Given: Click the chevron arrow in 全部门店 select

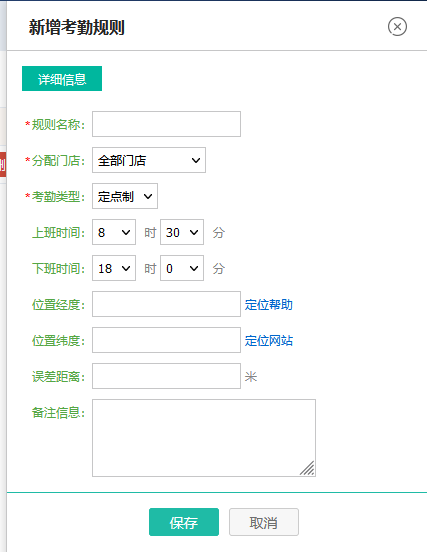Looking at the screenshot, I should tap(196, 161).
